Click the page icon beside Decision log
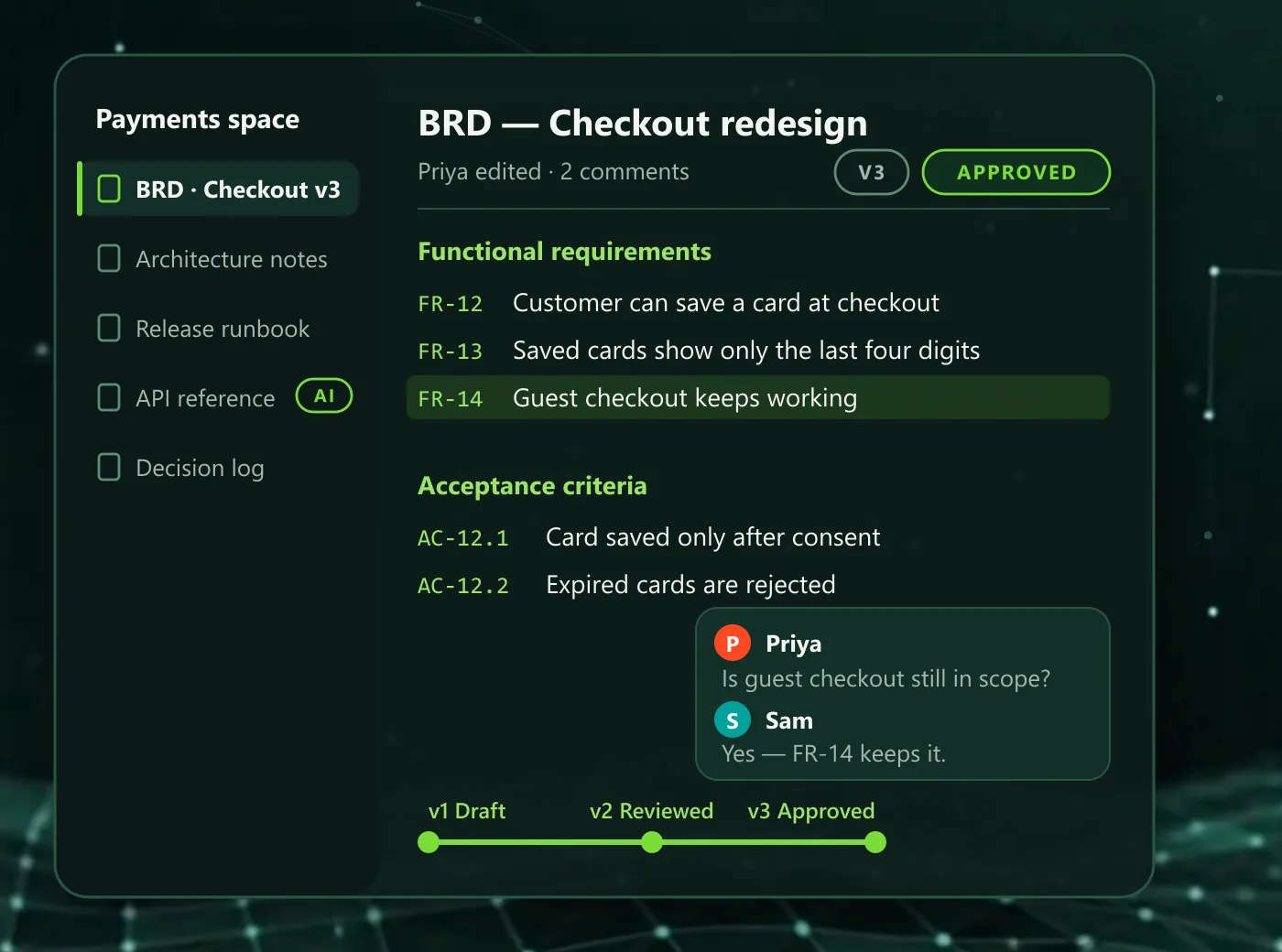The height and width of the screenshot is (952, 1282). coord(109,467)
